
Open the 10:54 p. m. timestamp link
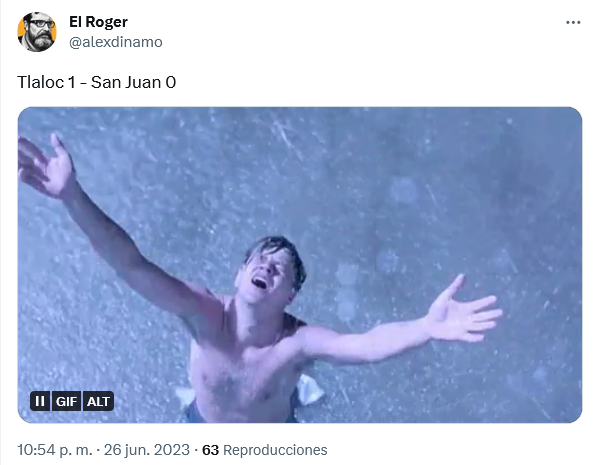pyautogui.click(x=55, y=450)
